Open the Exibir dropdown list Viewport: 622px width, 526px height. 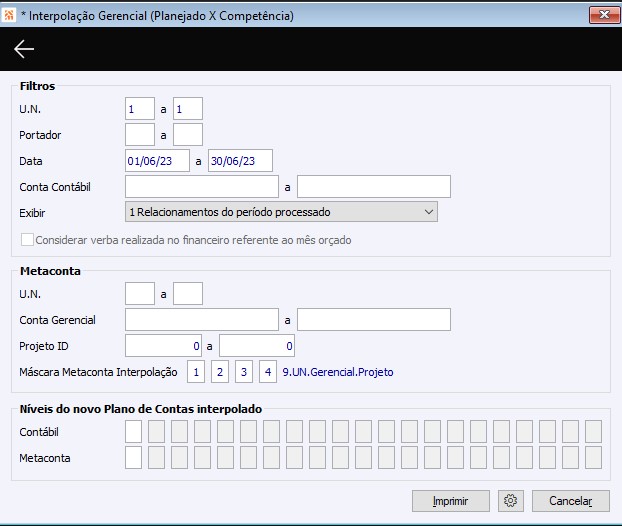(281, 212)
